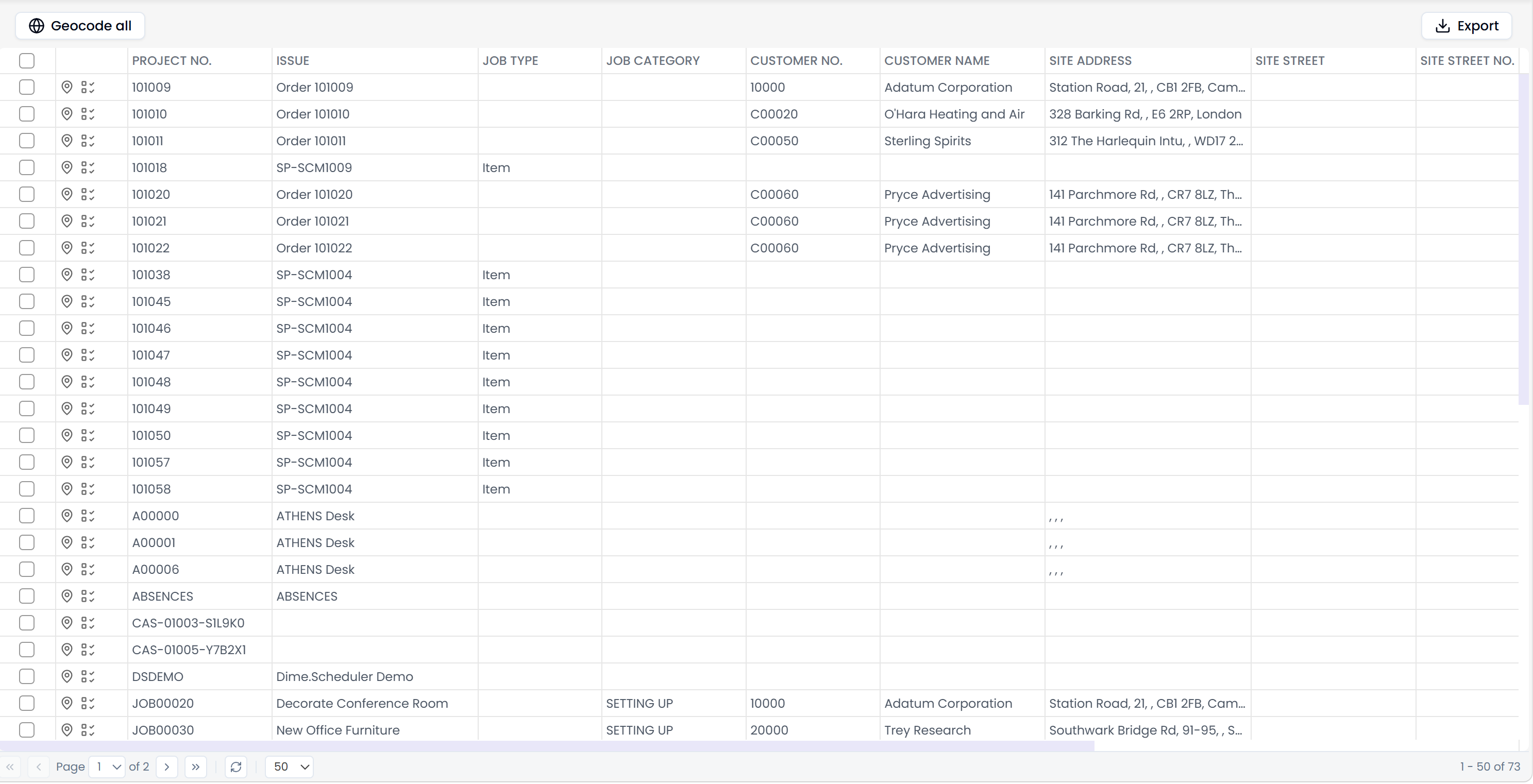The image size is (1533, 784).
Task: Click the refresh icon in the pager
Action: tap(236, 767)
